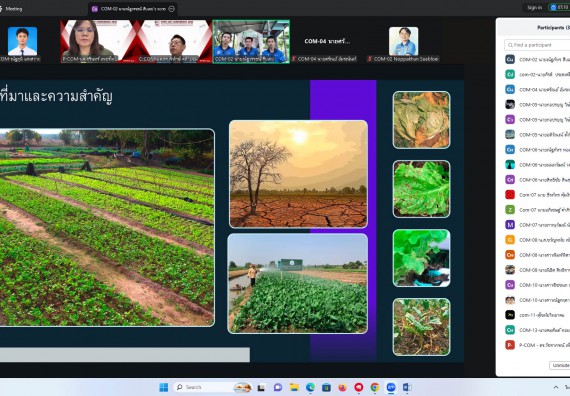Click the Participants panel title
The width and height of the screenshot is (570, 396).
[x=553, y=28]
